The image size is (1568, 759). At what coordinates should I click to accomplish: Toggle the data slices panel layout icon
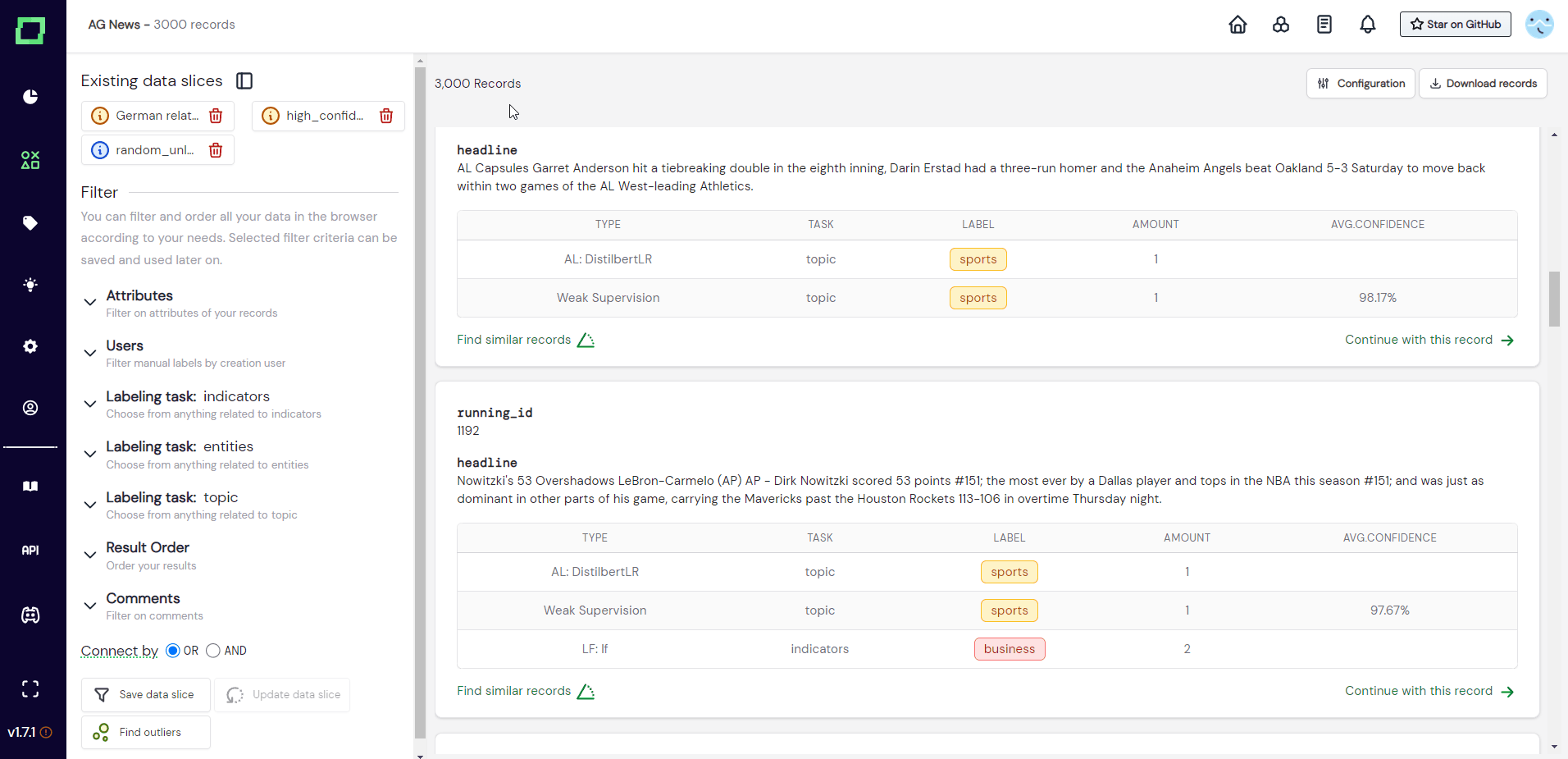click(244, 80)
